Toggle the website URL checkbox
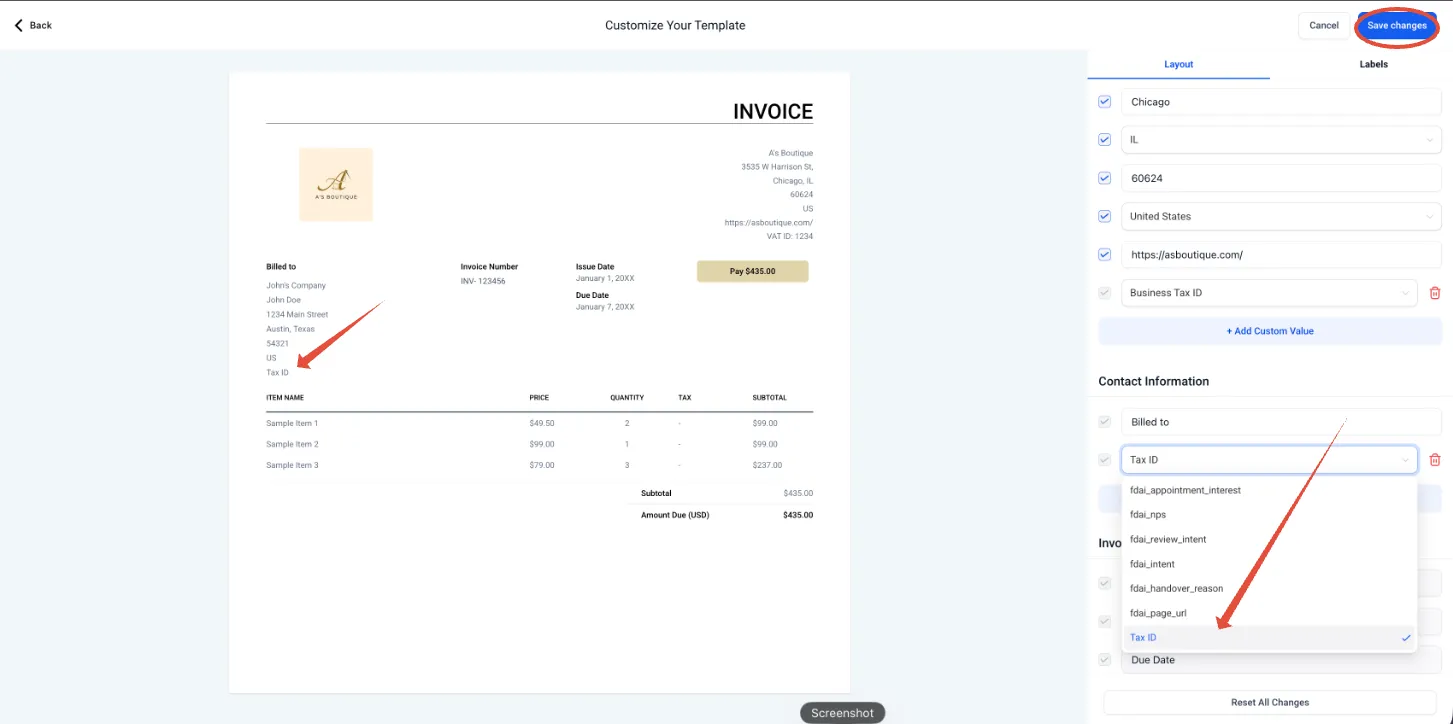 1105,254
